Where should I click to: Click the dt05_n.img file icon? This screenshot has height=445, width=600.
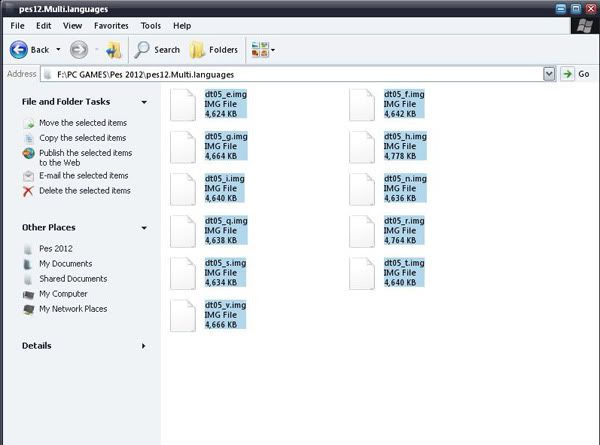tap(362, 189)
